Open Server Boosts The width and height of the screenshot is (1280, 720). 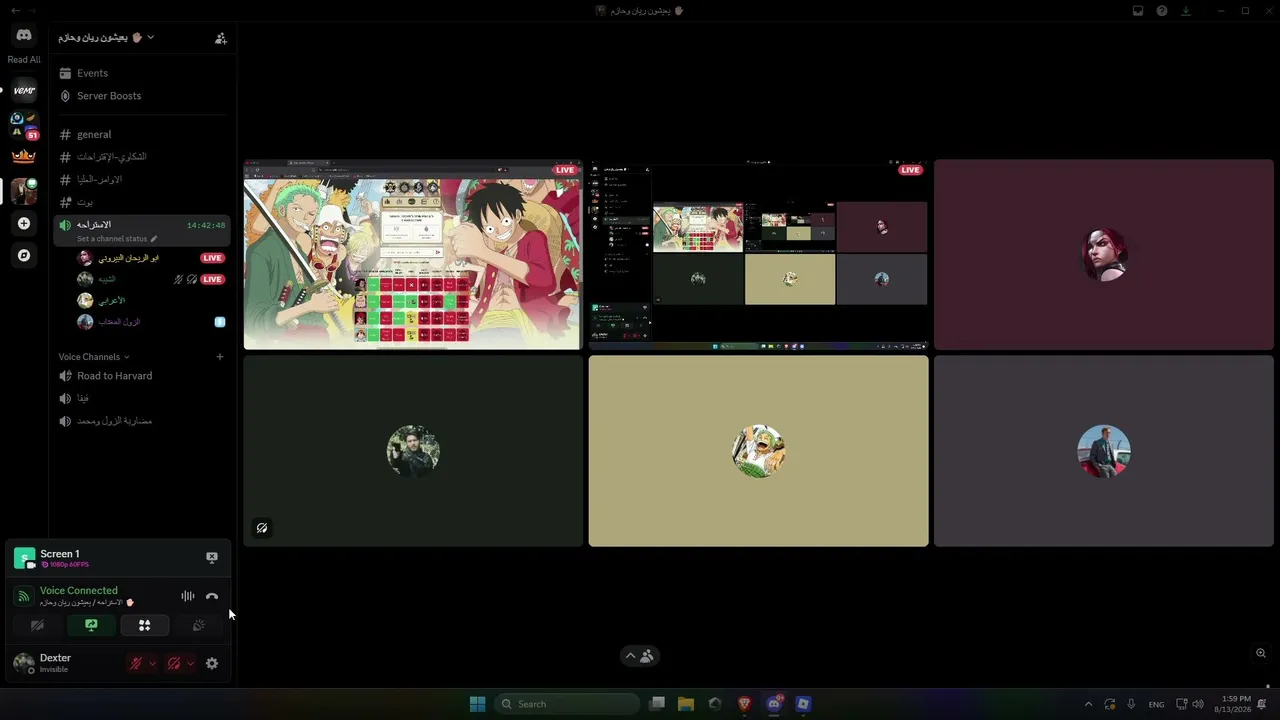coord(142,96)
